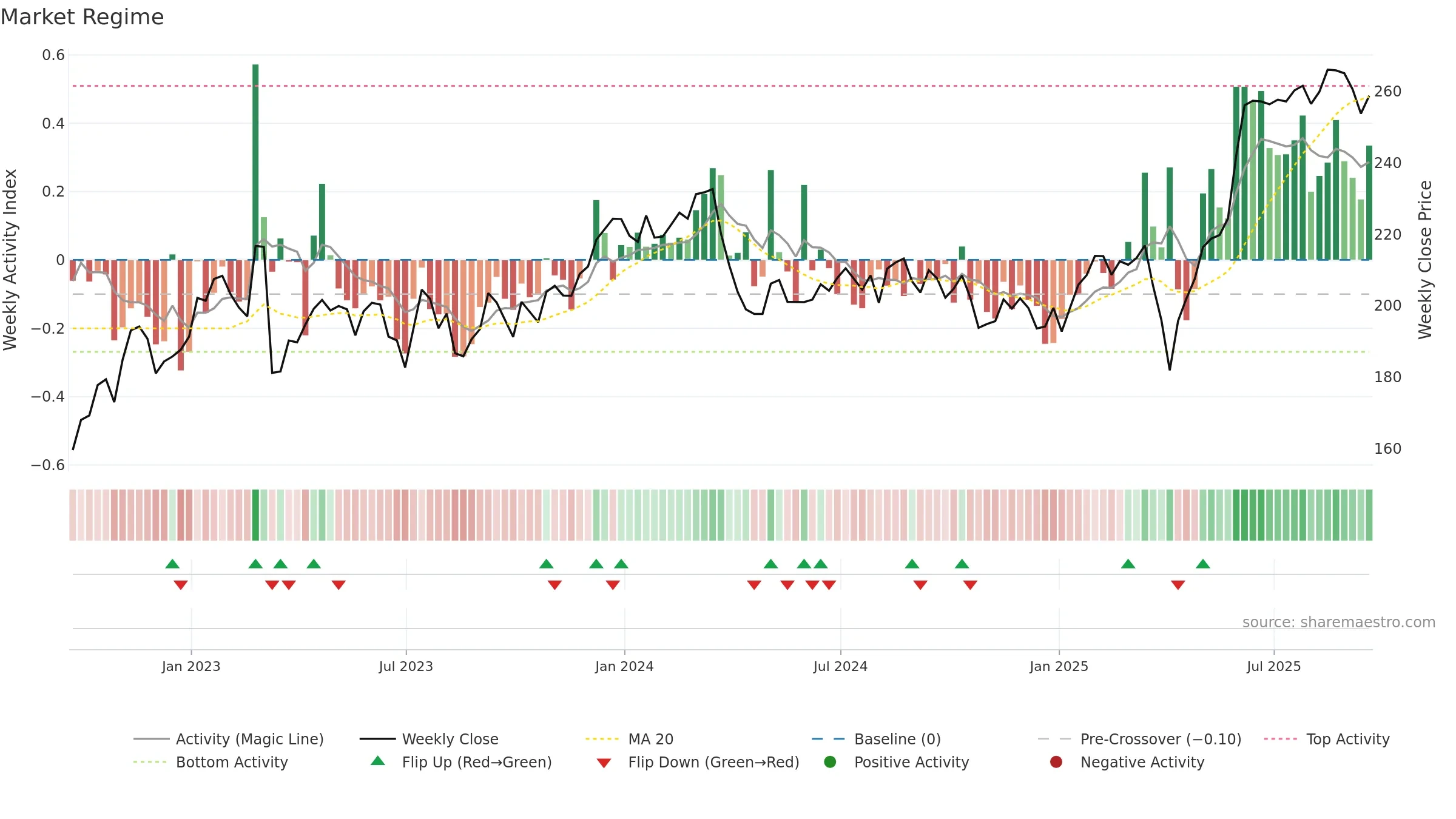Click the source: sharemaestro.com text
Screen dimensions: 1456x819
[1339, 622]
